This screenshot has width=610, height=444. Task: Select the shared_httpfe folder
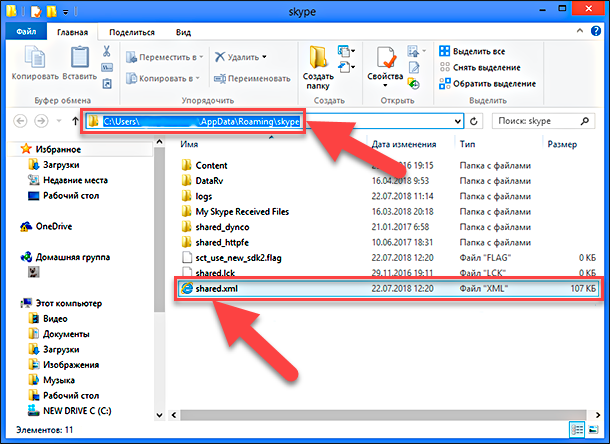coord(215,242)
